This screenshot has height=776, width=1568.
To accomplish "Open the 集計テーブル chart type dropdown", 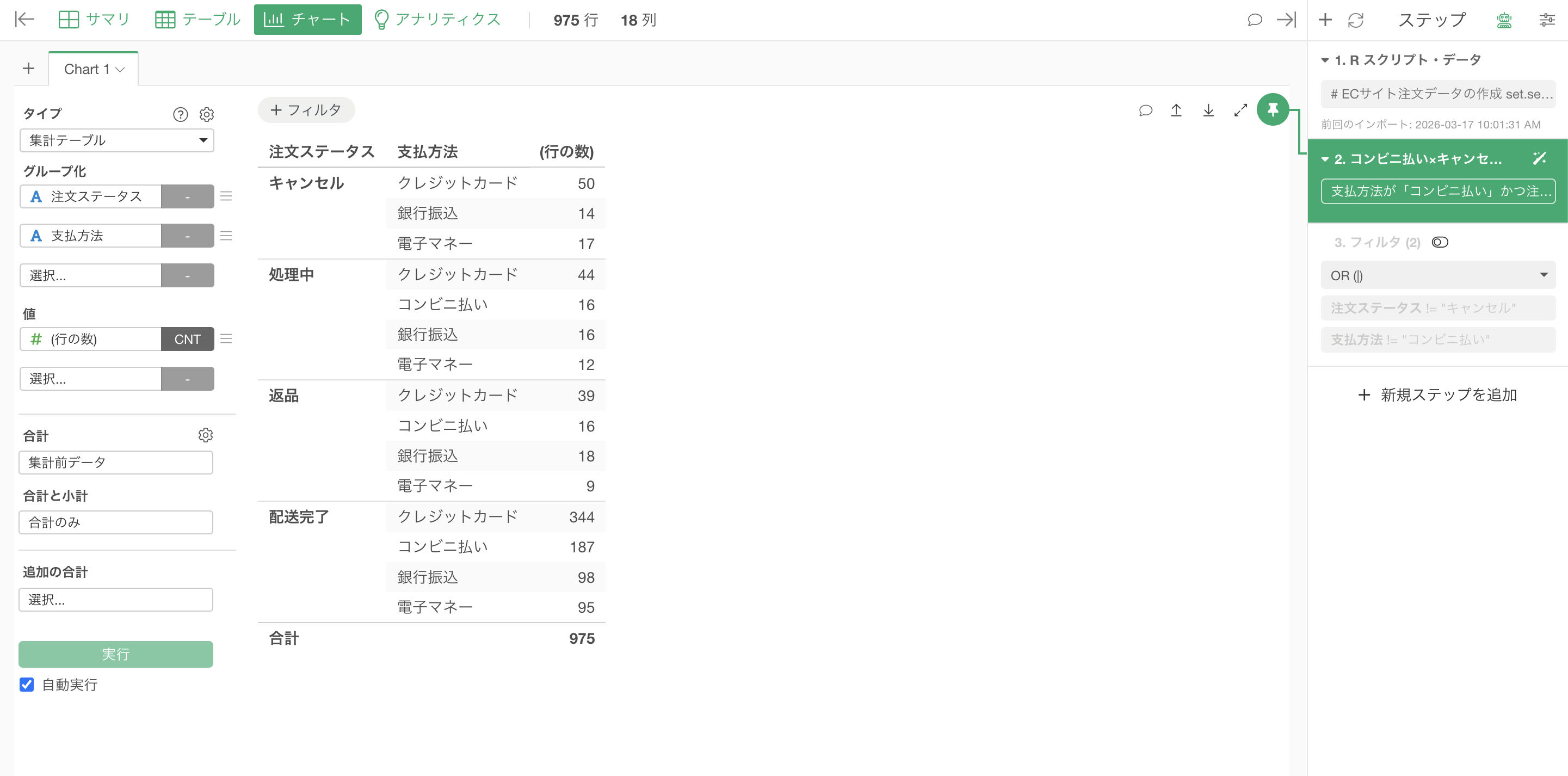I will (116, 140).
